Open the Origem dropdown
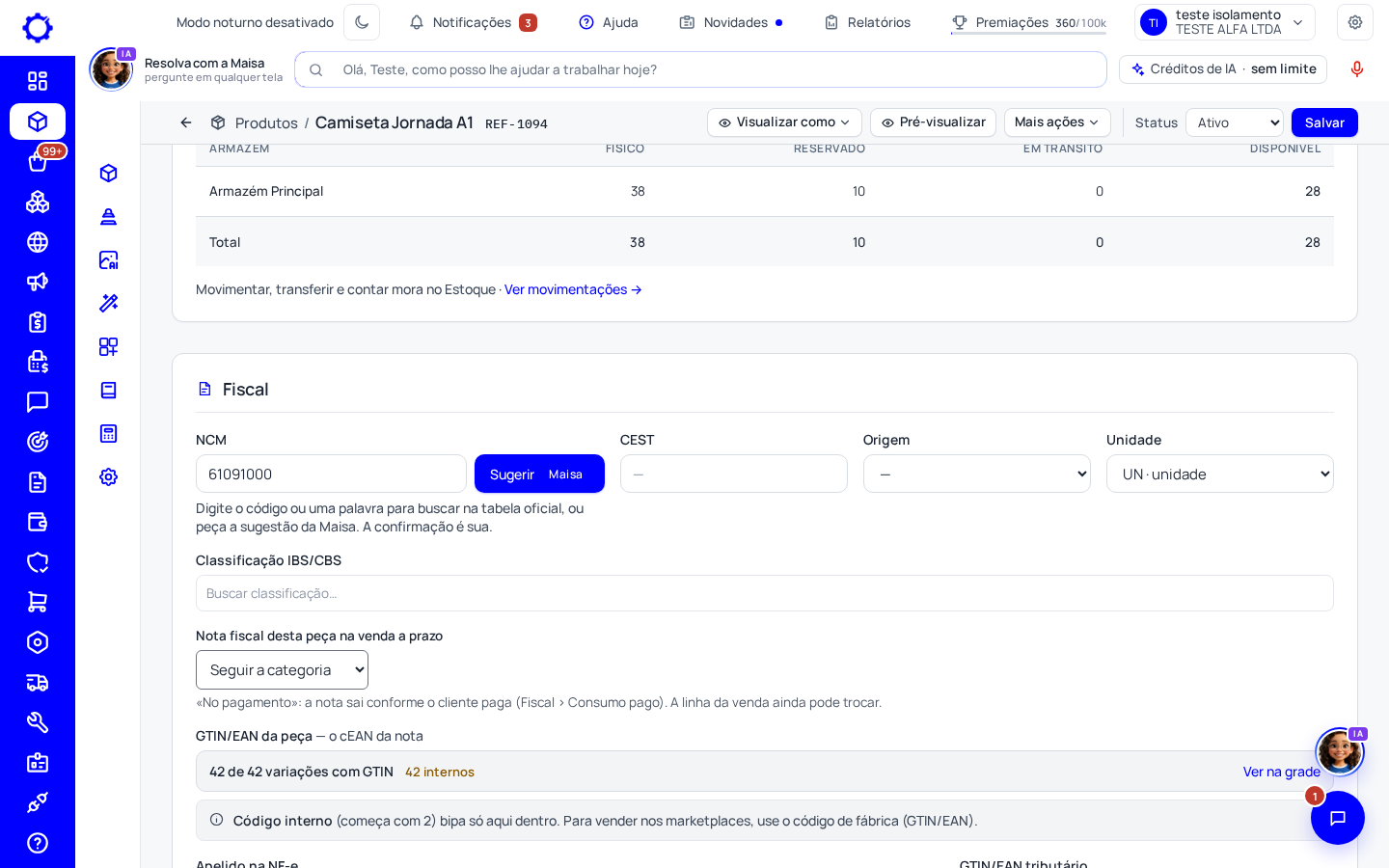 tap(977, 474)
